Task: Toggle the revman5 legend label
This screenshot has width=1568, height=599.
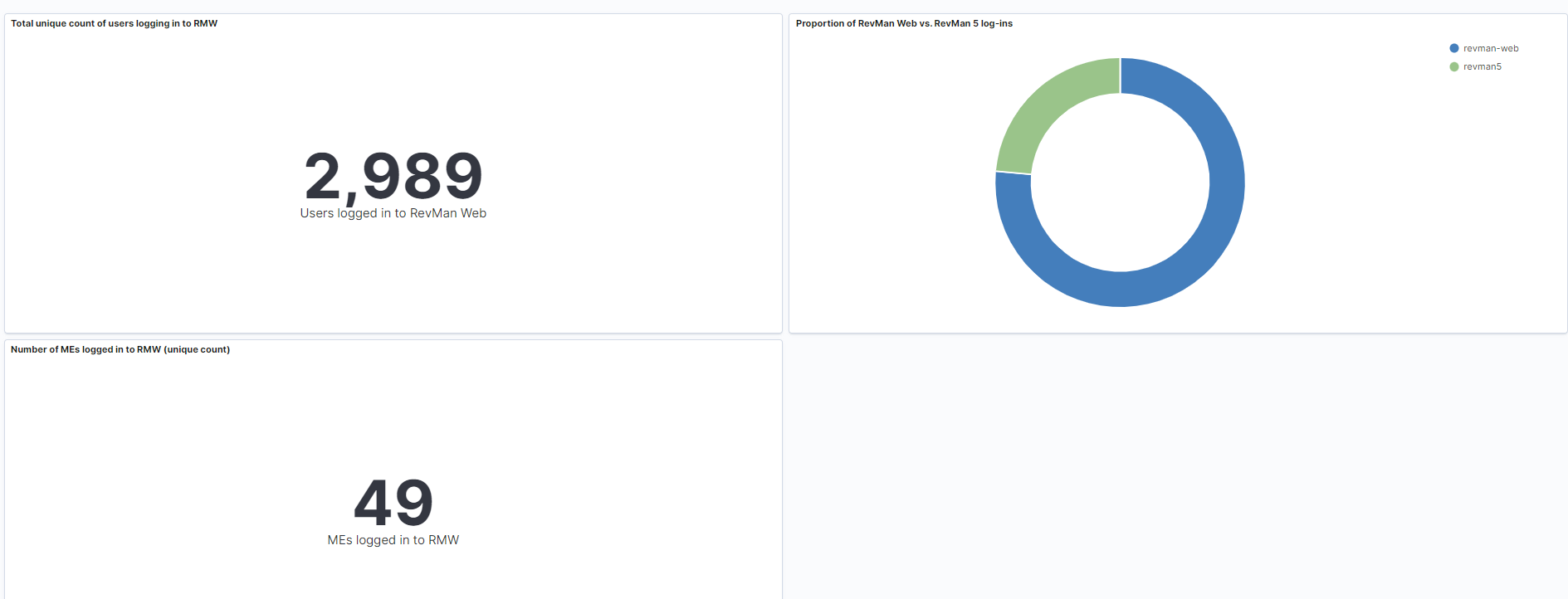Action: [1482, 66]
